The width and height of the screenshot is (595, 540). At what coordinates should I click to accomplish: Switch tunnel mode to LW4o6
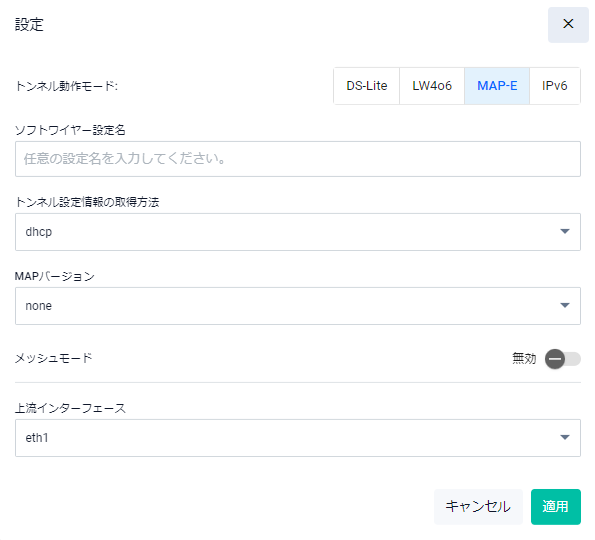[x=432, y=86]
